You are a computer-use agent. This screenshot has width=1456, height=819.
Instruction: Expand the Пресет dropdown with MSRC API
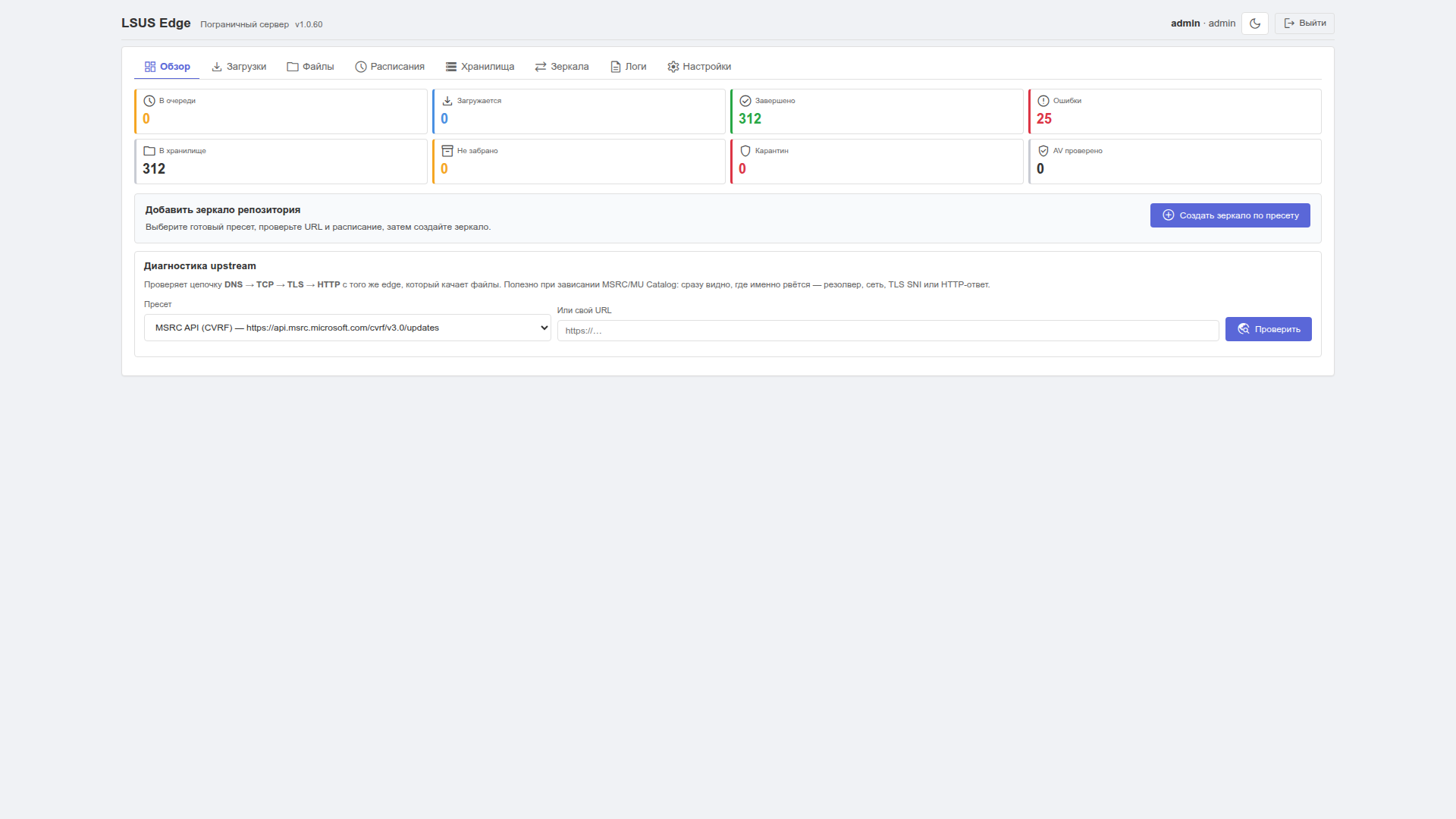click(347, 328)
